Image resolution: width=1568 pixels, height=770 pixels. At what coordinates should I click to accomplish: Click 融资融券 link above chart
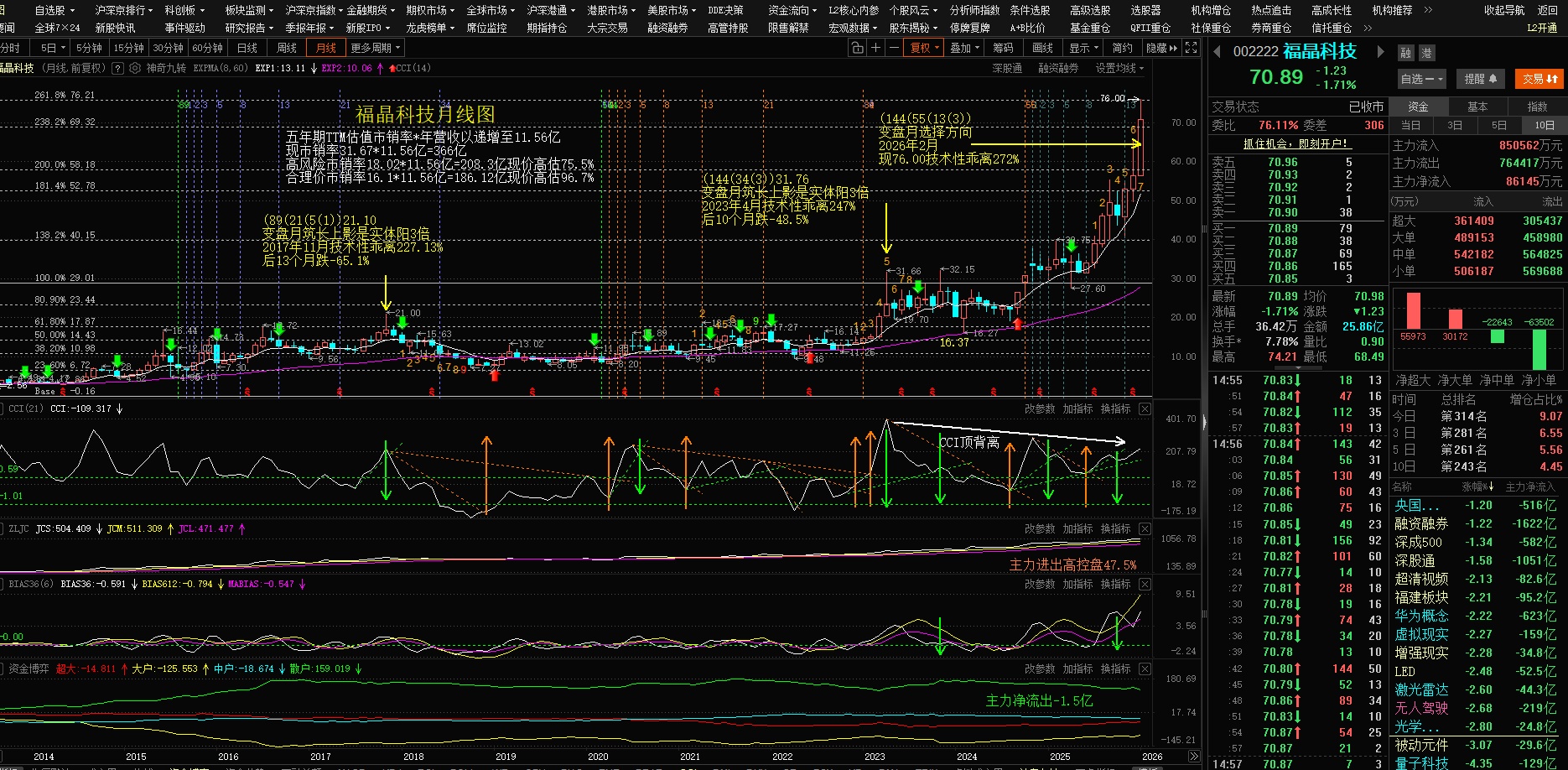1058,68
